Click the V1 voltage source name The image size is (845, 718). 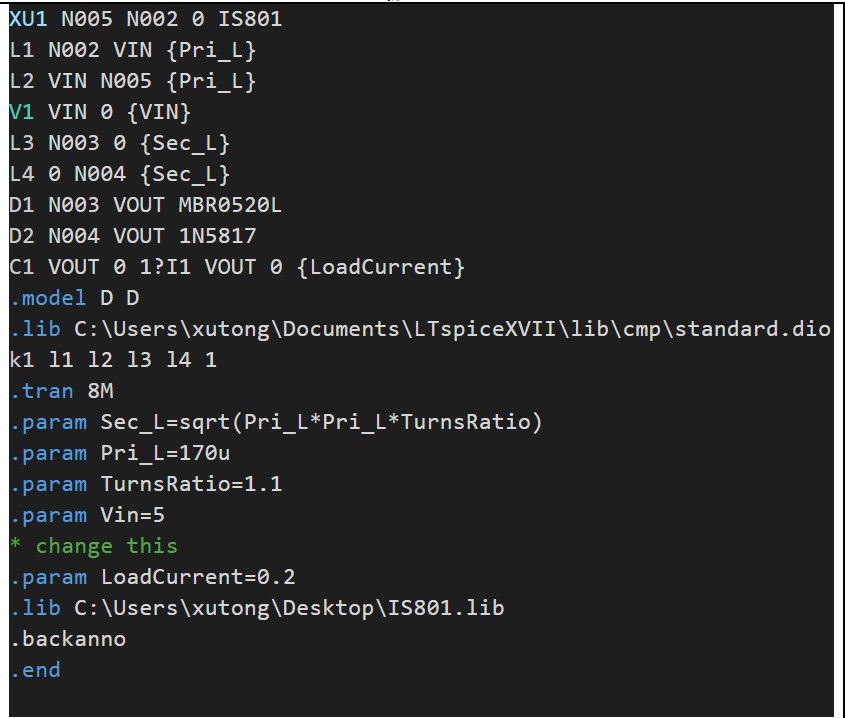[x=21, y=111]
